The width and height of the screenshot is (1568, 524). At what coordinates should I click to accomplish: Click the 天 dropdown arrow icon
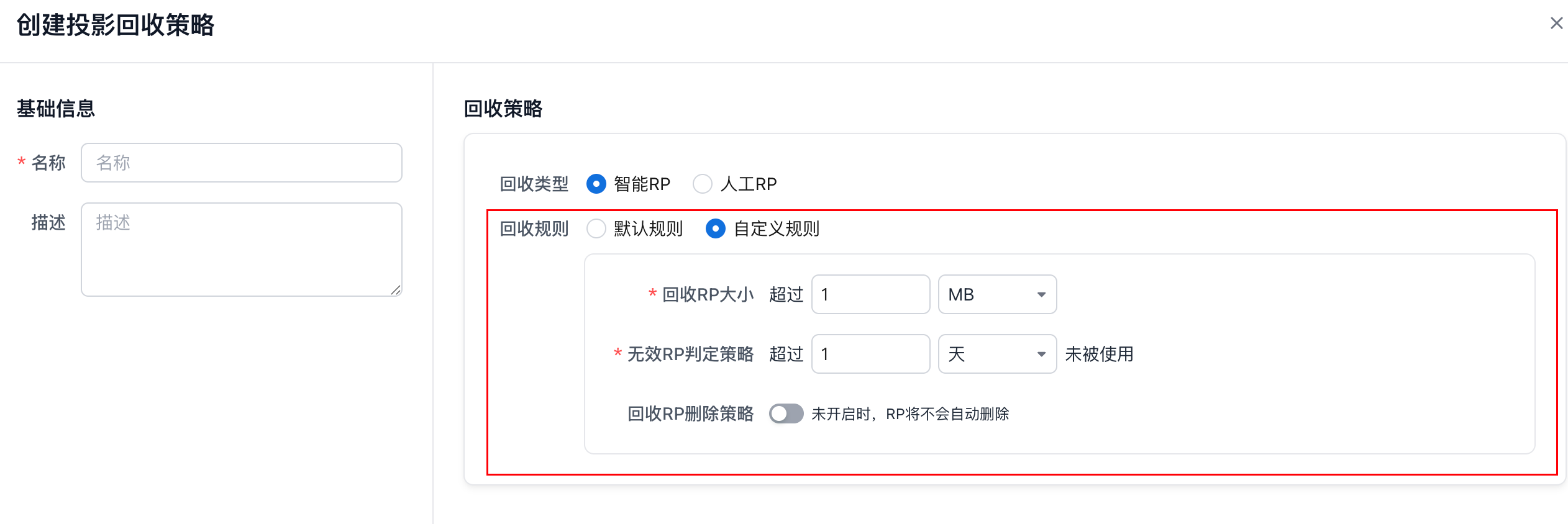point(1042,355)
